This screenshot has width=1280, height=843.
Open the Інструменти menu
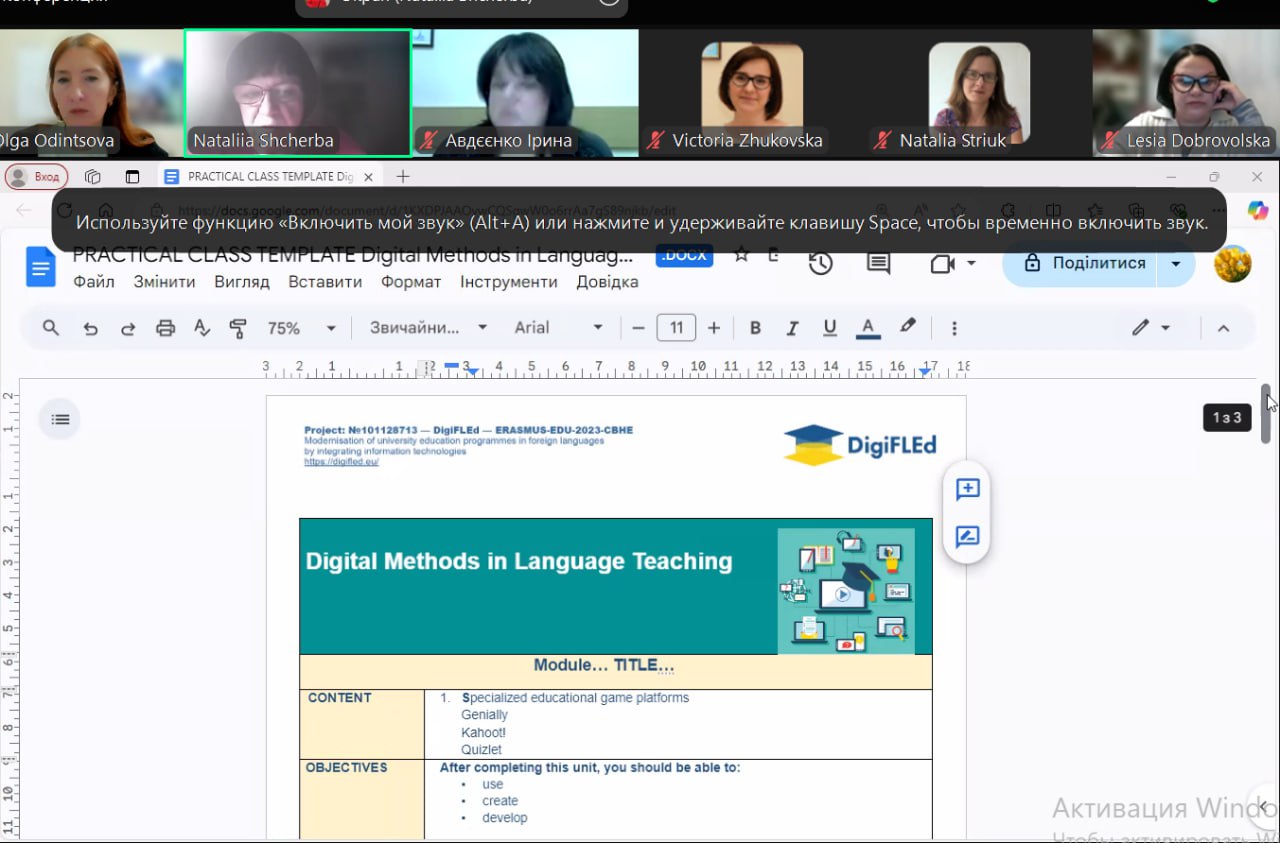pos(509,282)
